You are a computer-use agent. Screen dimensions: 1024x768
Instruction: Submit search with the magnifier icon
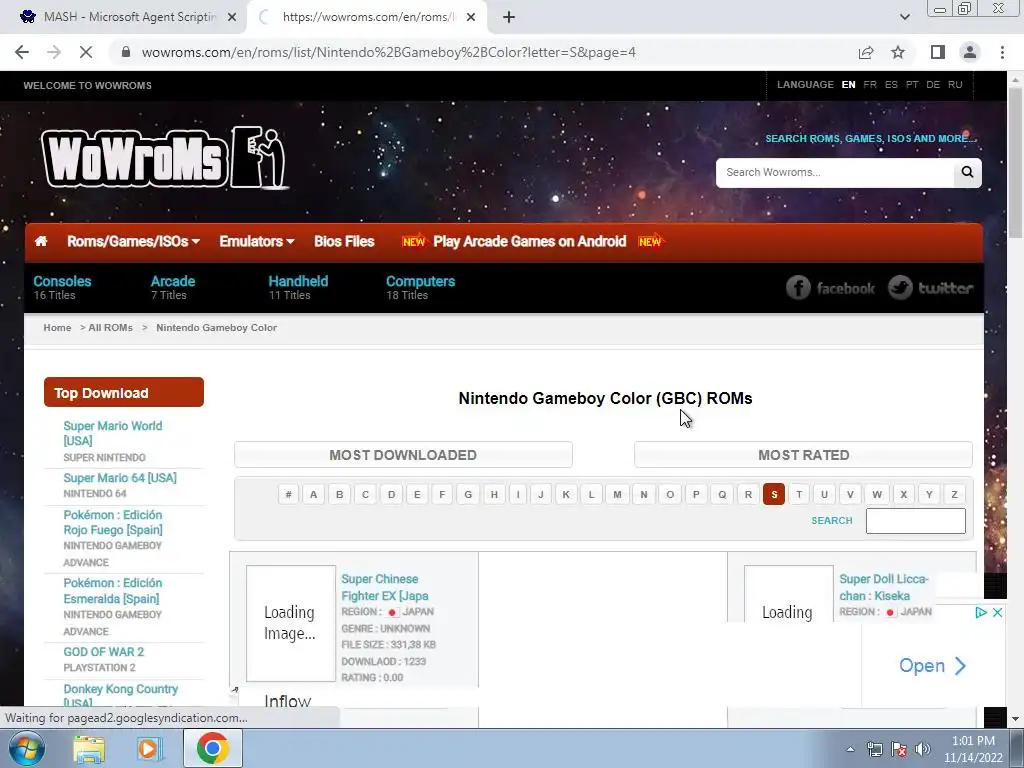click(x=967, y=172)
